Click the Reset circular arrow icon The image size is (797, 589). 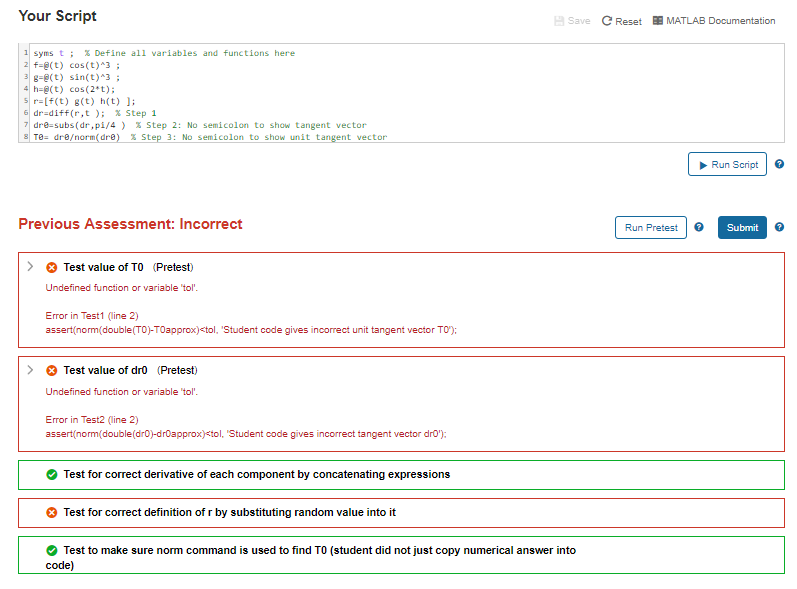[606, 21]
